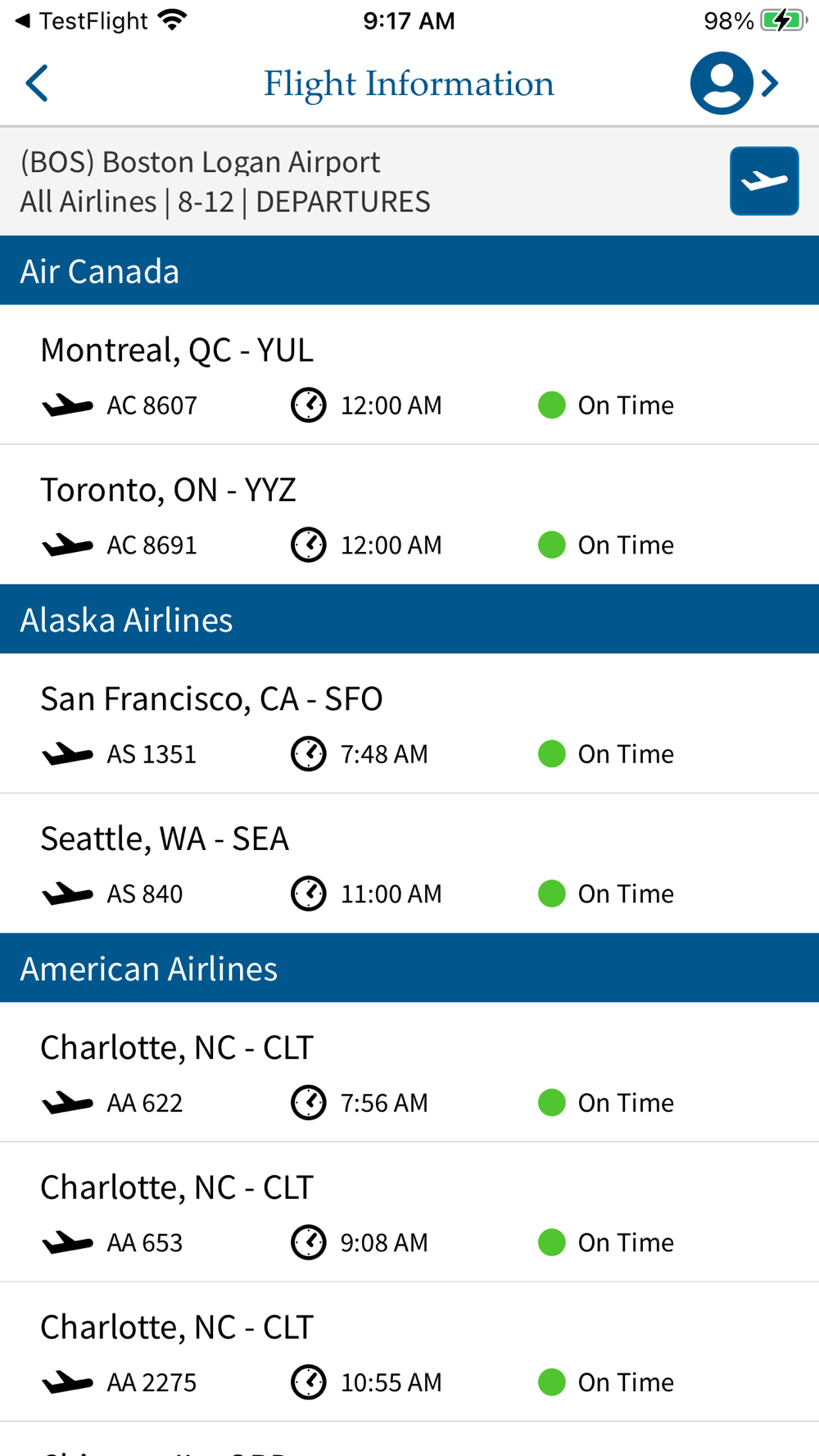The image size is (819, 1456).
Task: Select the Alaska Airlines section header
Action: [x=409, y=620]
